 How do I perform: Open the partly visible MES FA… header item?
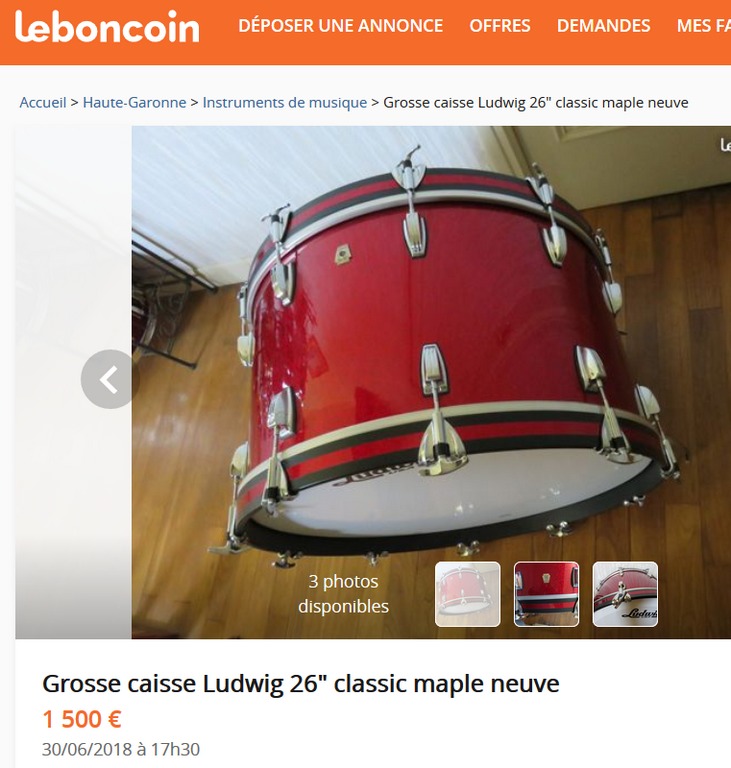point(704,25)
